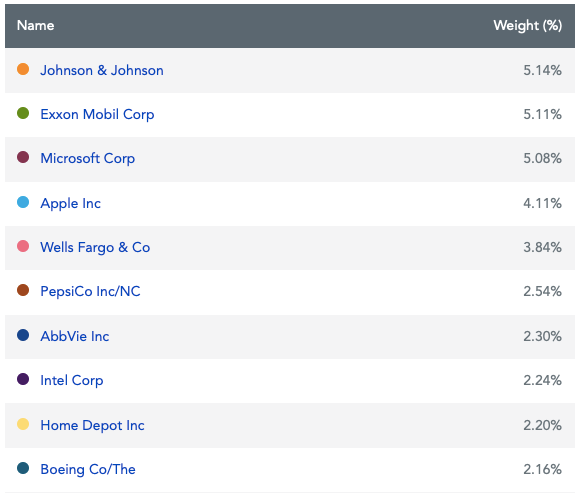The height and width of the screenshot is (493, 582).
Task: Open the Boeing Co/The link
Action: pos(88,469)
